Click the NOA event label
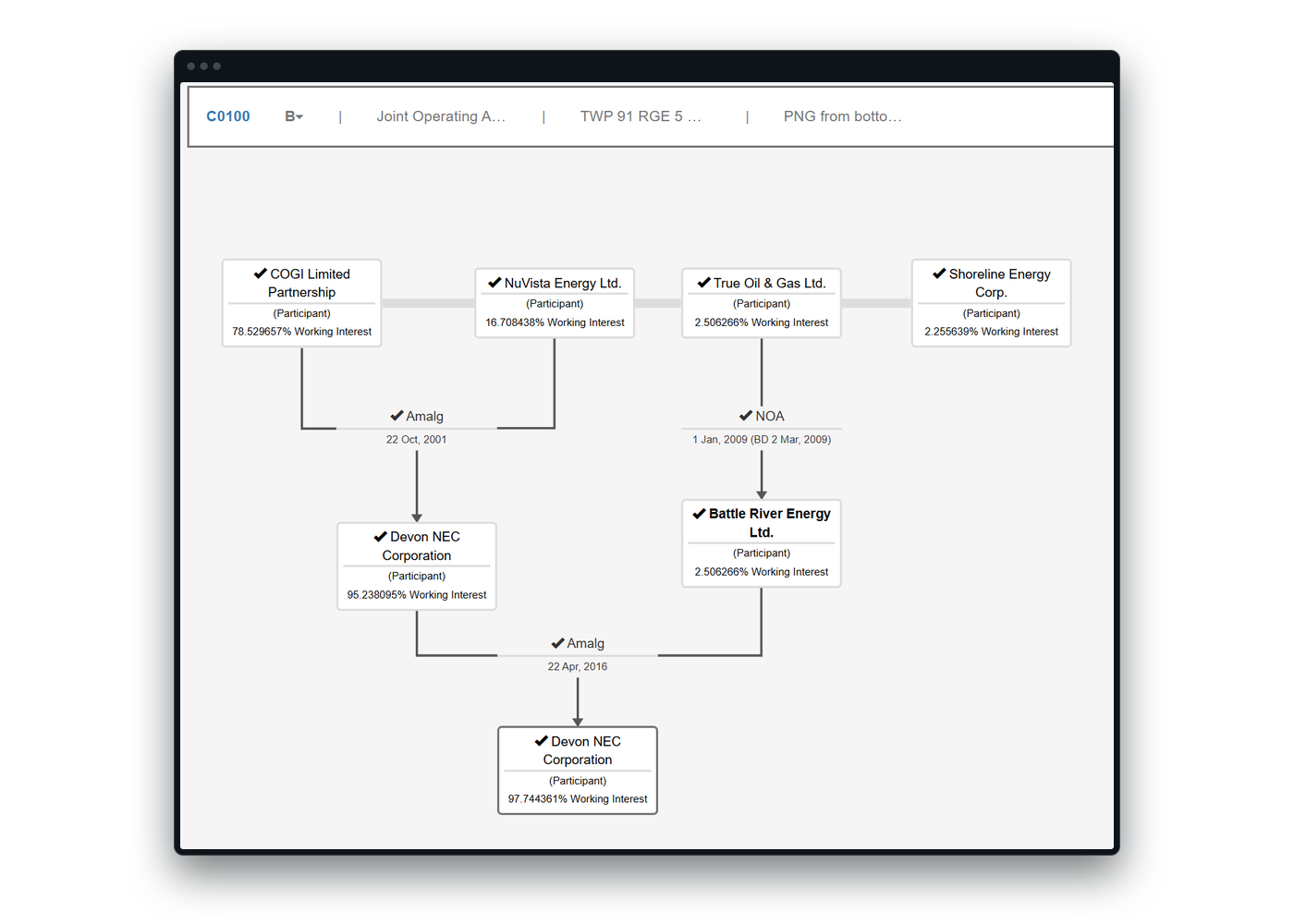Image resolution: width=1294 pixels, height=924 pixels. click(770, 416)
